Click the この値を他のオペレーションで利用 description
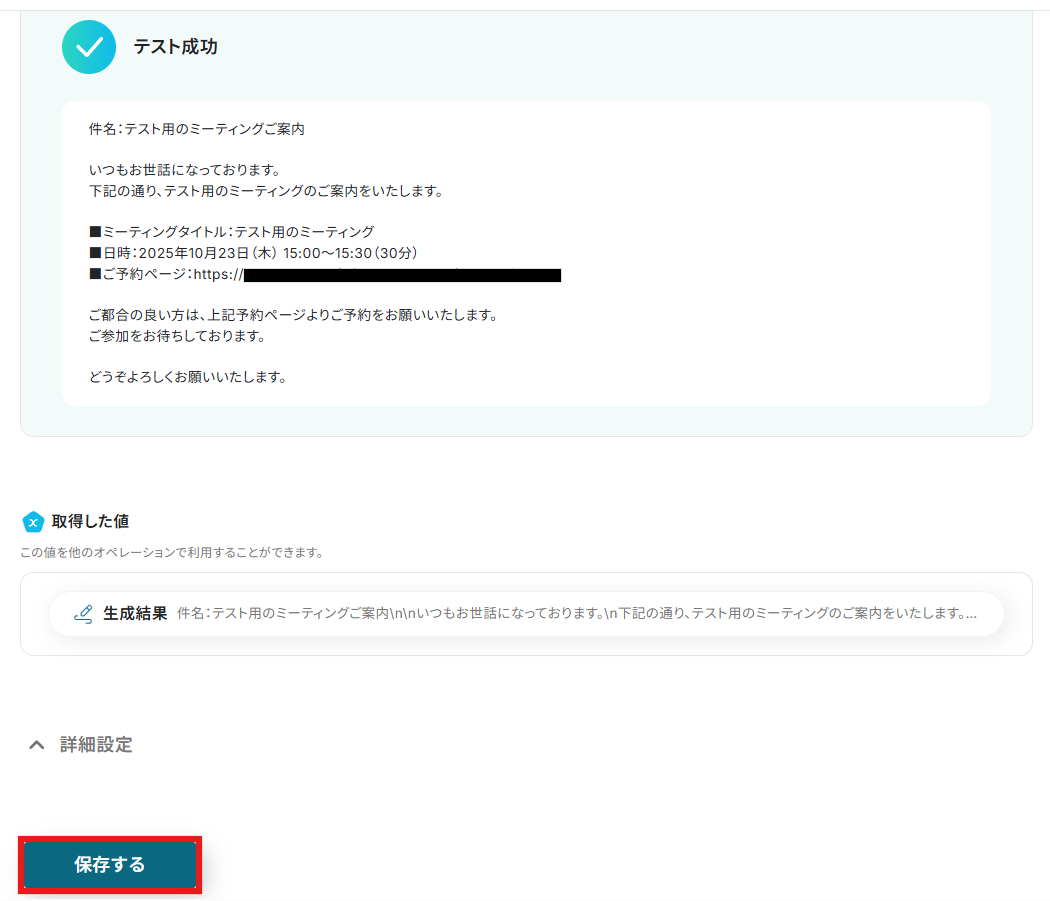This screenshot has width=1050, height=901. [172, 553]
